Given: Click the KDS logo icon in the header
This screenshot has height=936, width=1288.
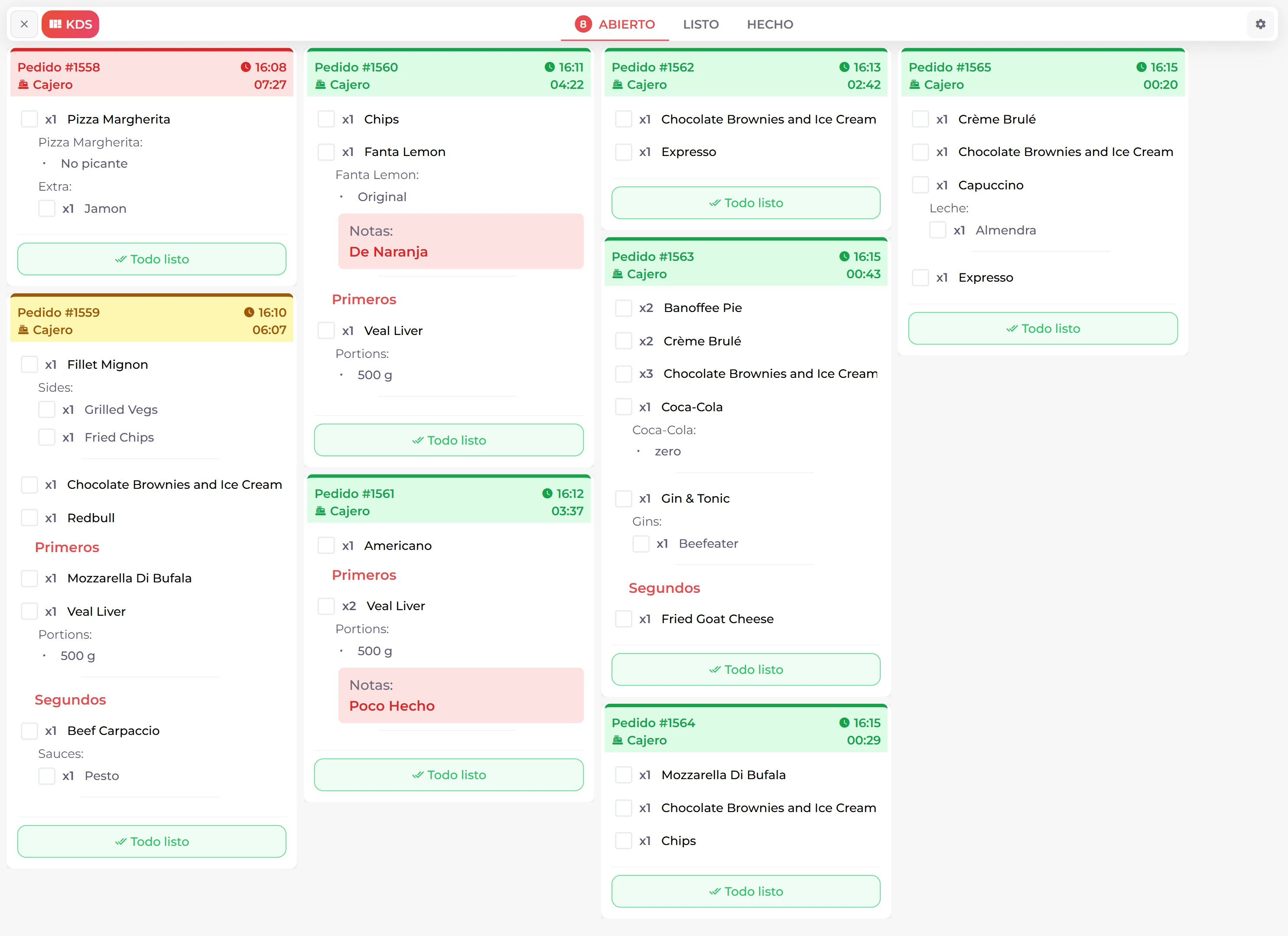Looking at the screenshot, I should (56, 24).
